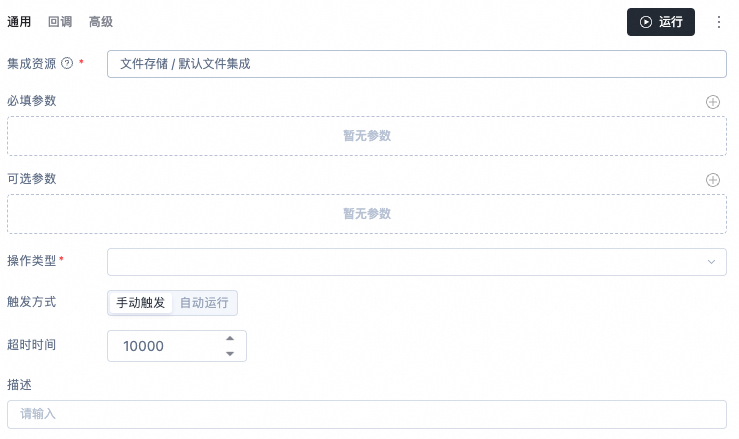The width and height of the screenshot is (739, 439).
Task: Focus the 描述 text input field
Action: [x=367, y=414]
